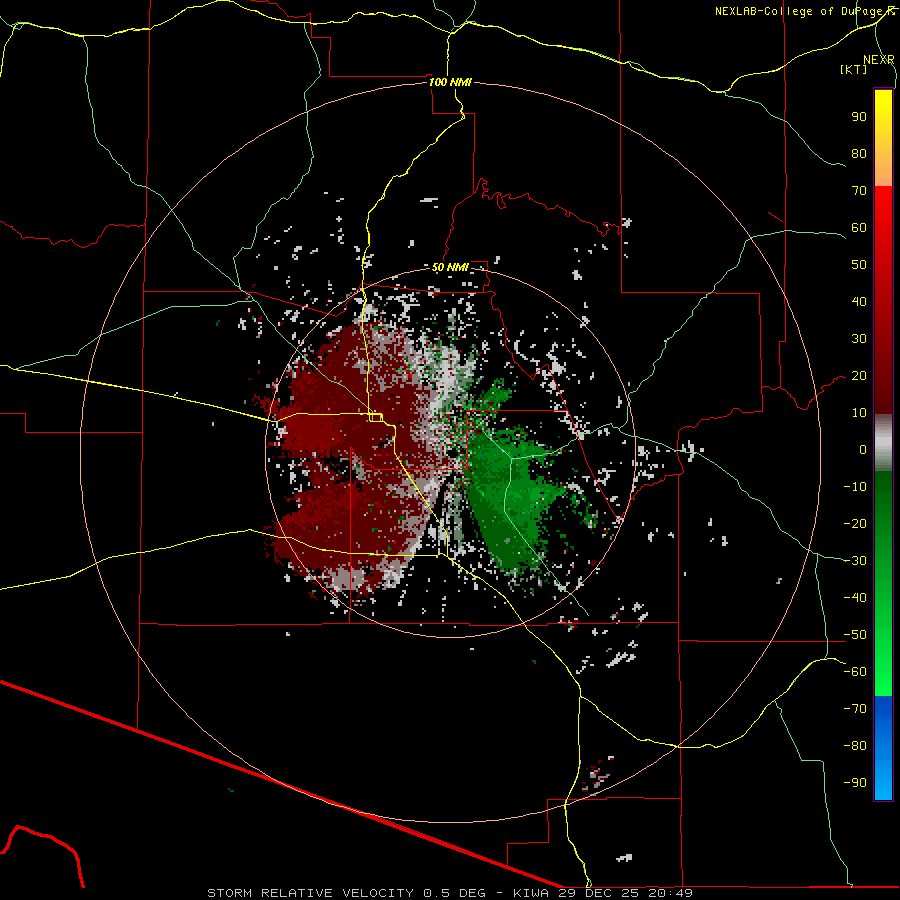900x900 pixels.
Task: Click the STORM RELATIVE VELOCITY caption text
Action: click(310, 893)
